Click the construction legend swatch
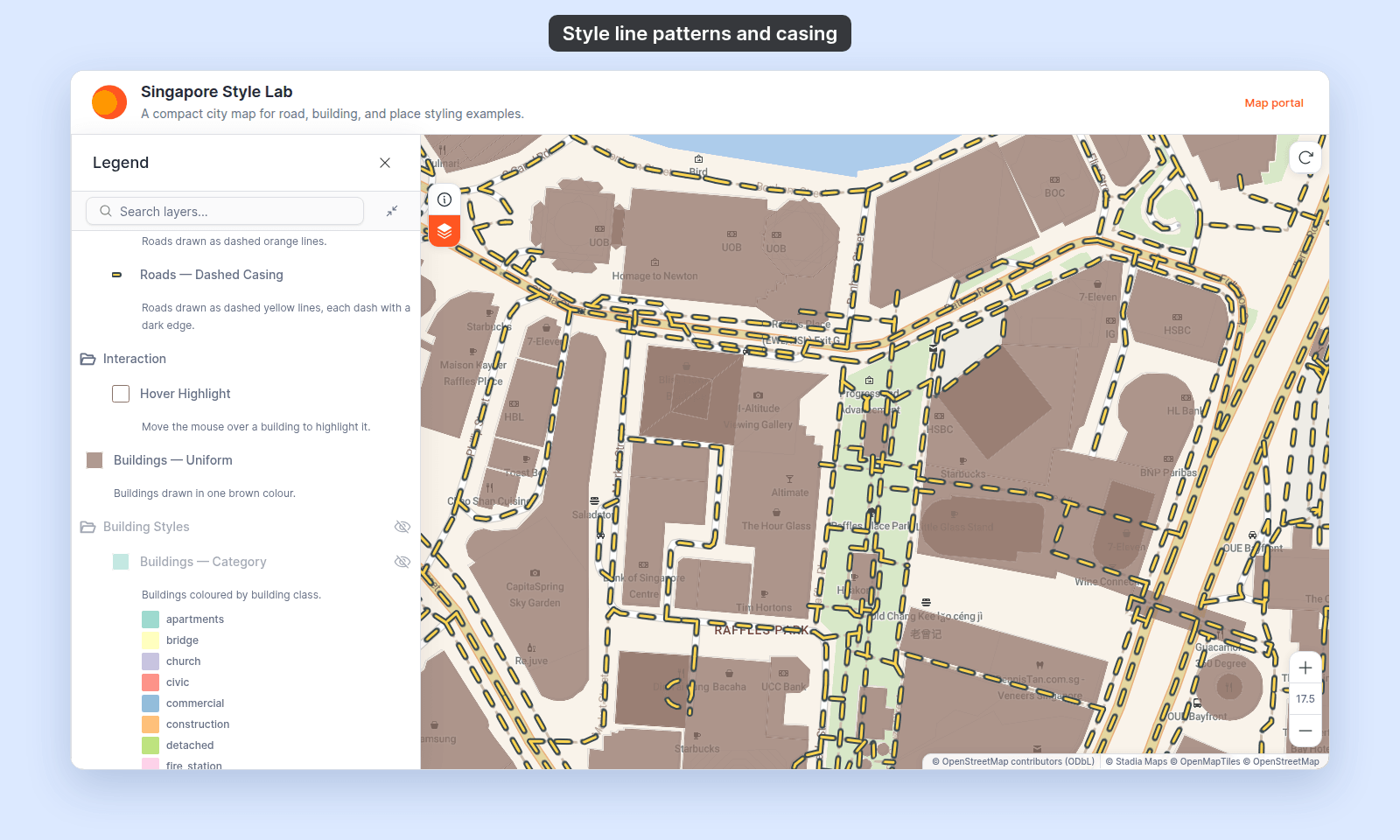This screenshot has width=1400, height=840. click(x=150, y=724)
